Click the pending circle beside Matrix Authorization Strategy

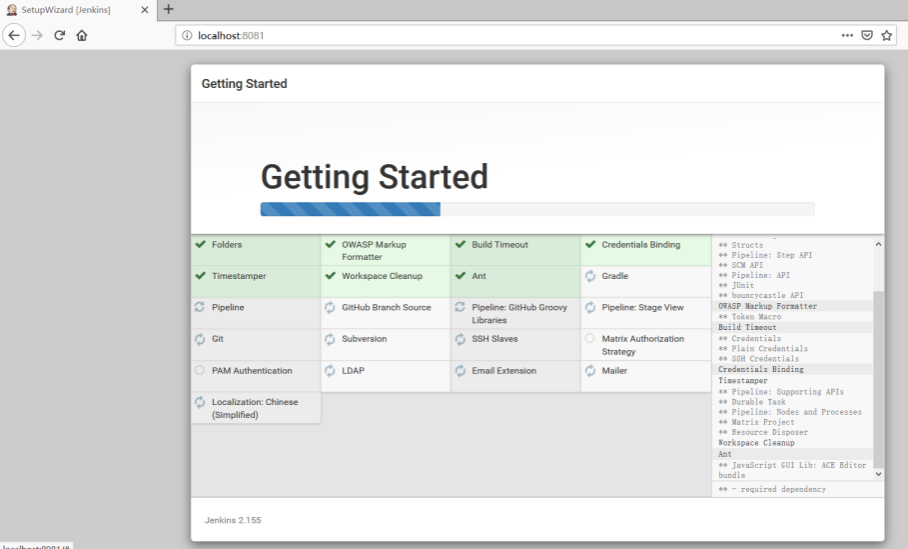click(590, 338)
